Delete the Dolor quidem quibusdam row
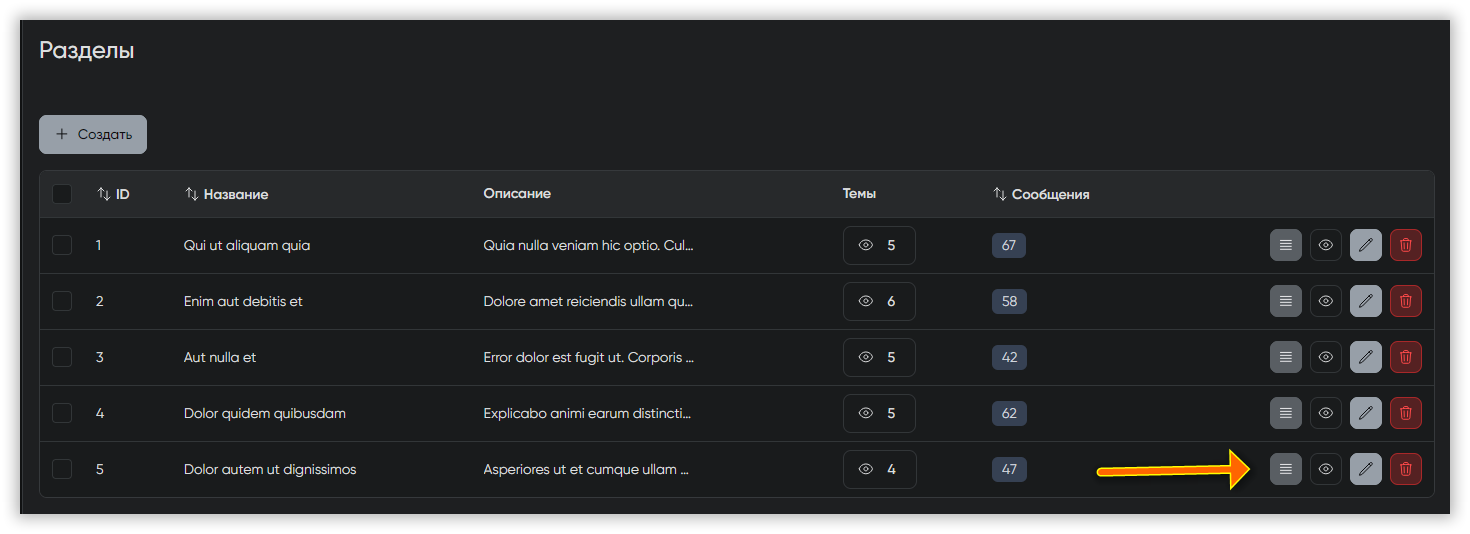The height and width of the screenshot is (534, 1470). pos(1405,413)
